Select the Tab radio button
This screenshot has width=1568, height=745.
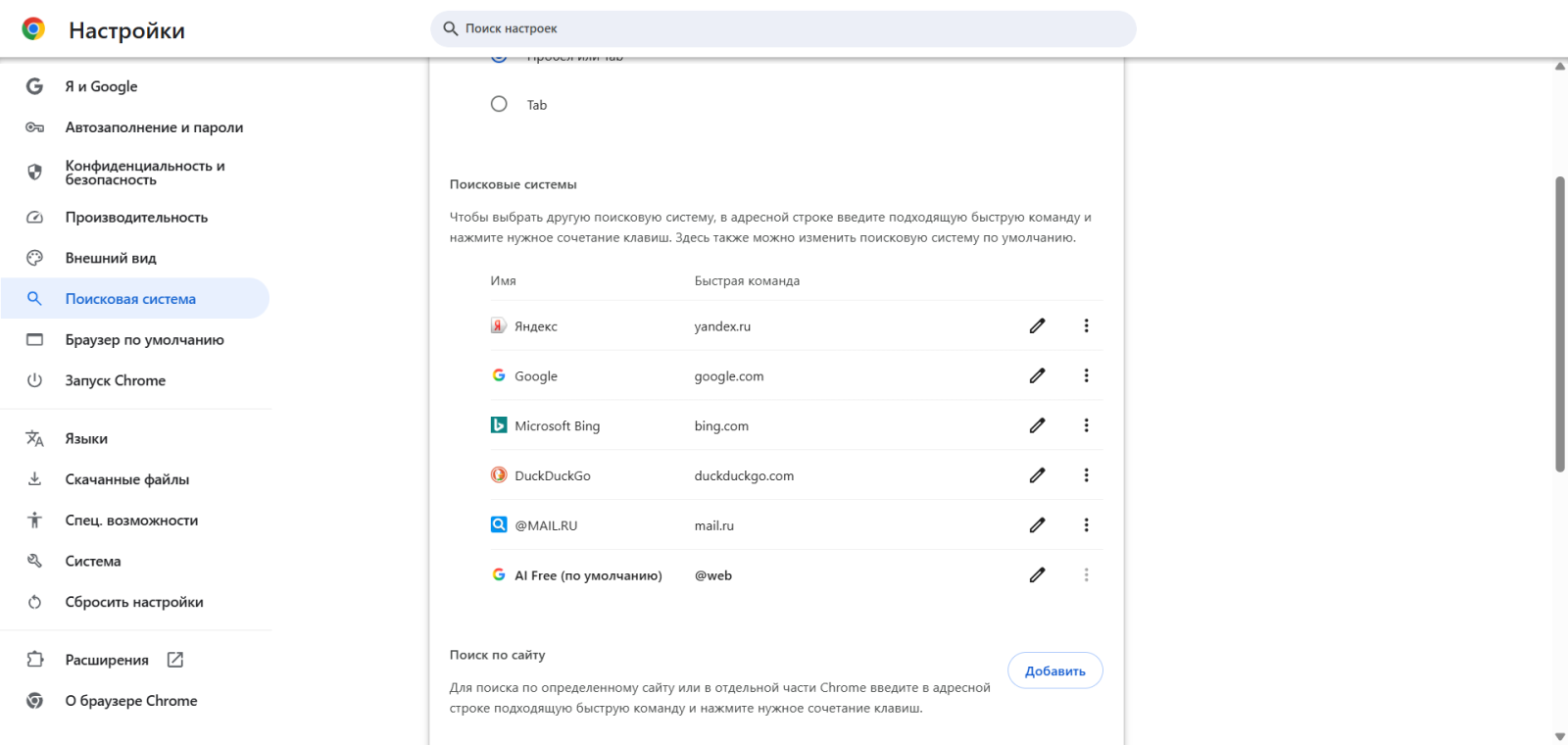(x=499, y=104)
